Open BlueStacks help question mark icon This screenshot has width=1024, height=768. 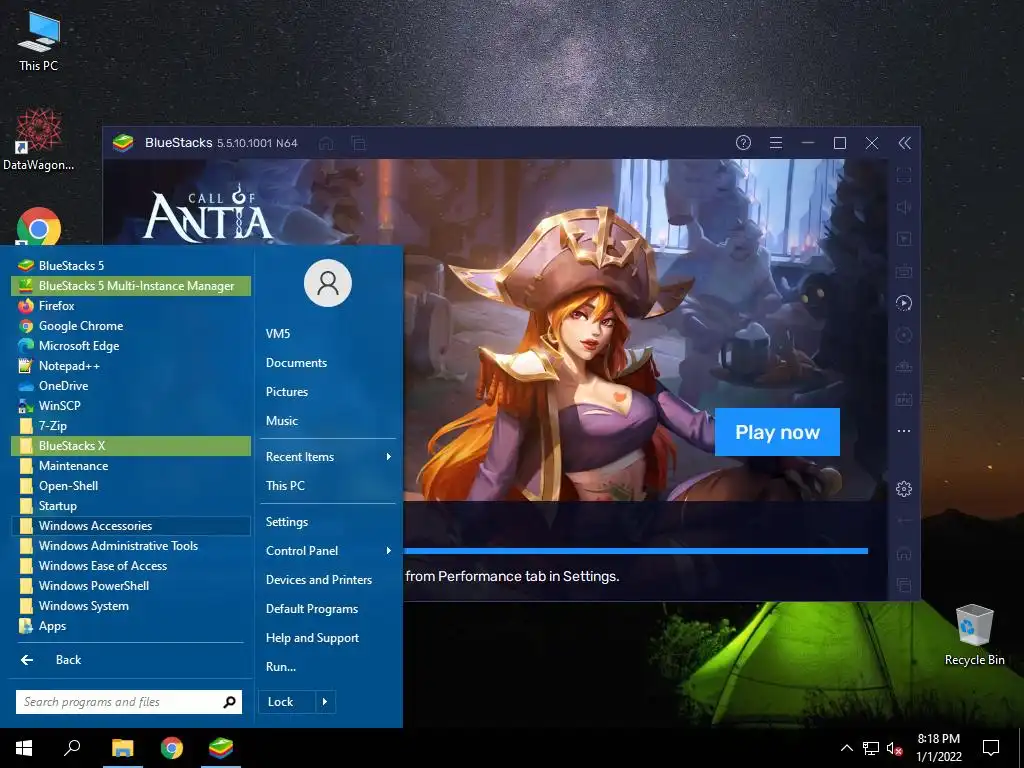point(743,142)
